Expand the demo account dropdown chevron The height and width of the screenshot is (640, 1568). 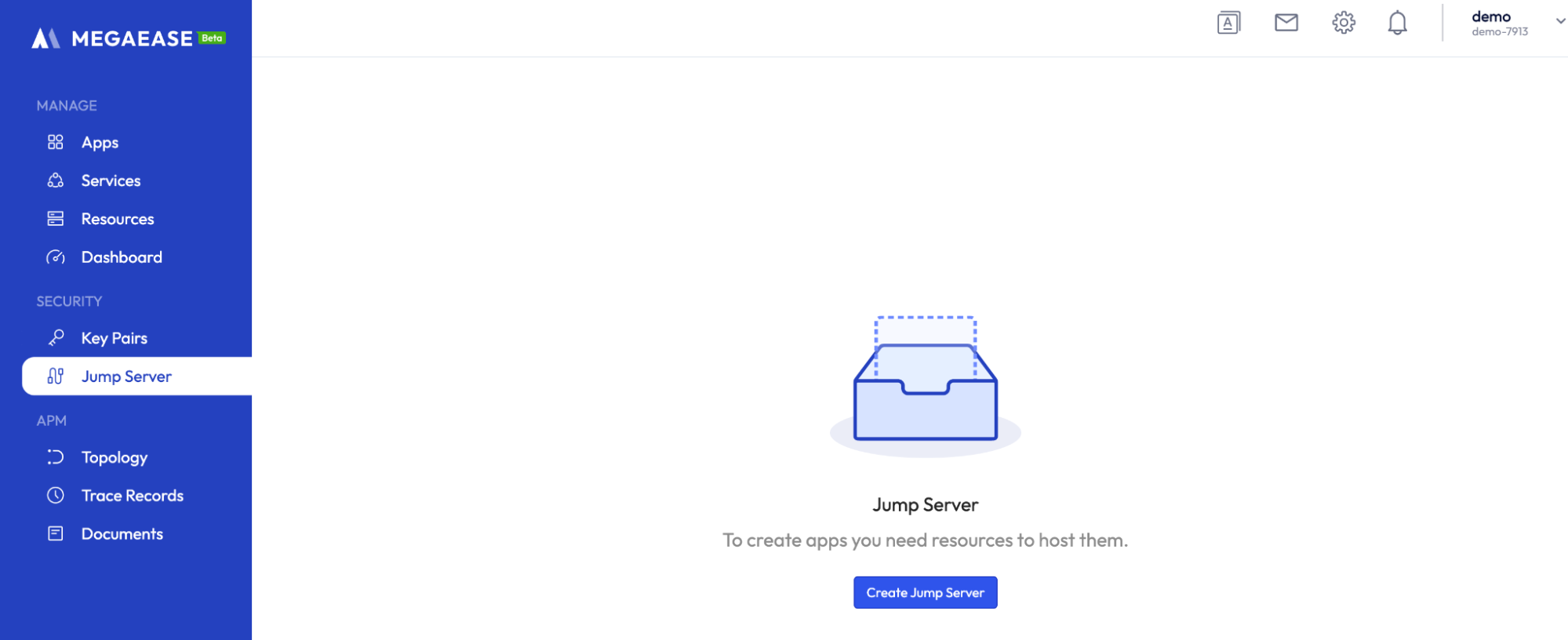pos(1560,22)
